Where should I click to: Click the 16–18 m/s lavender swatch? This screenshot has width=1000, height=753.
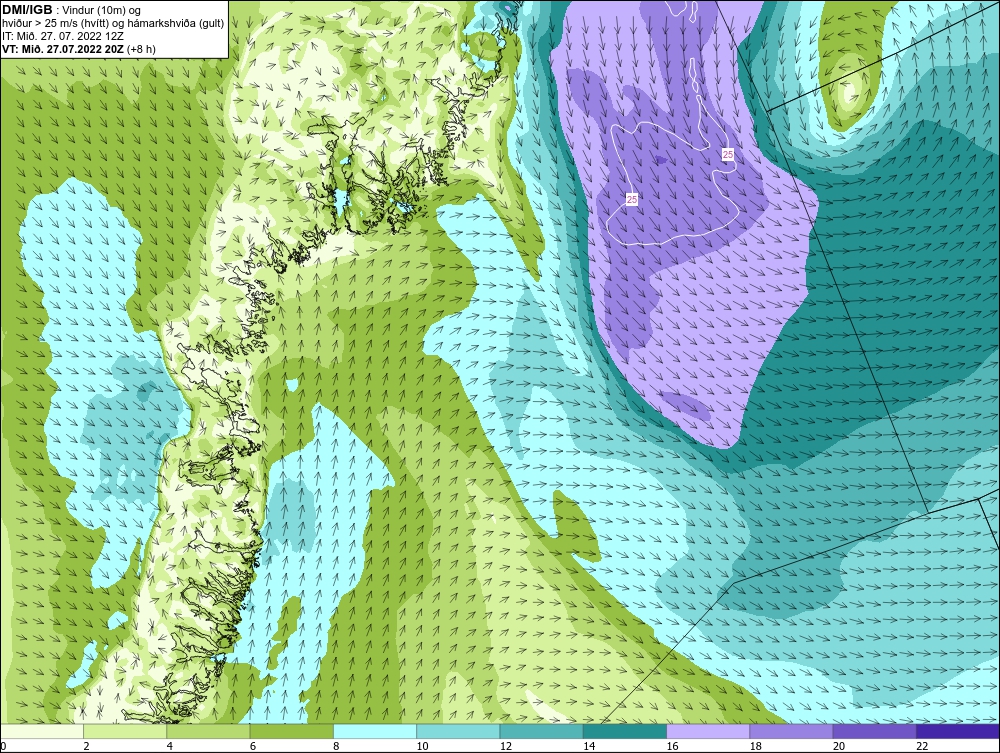(708, 731)
